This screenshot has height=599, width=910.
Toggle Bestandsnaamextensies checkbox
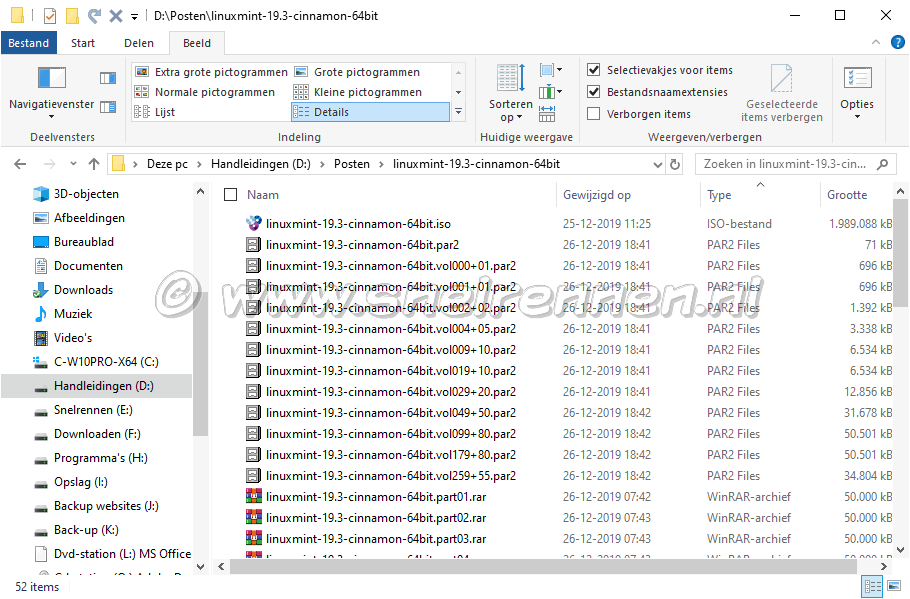click(593, 92)
